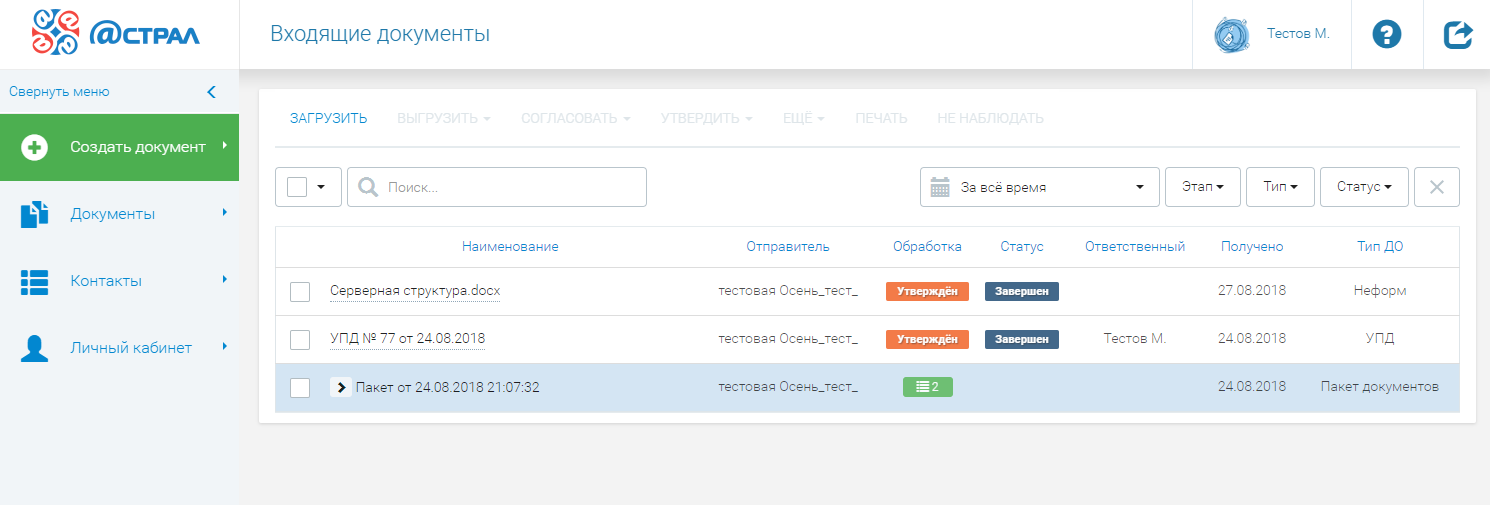Open the Личный кабинет menu item
1490x505 pixels.
119,348
